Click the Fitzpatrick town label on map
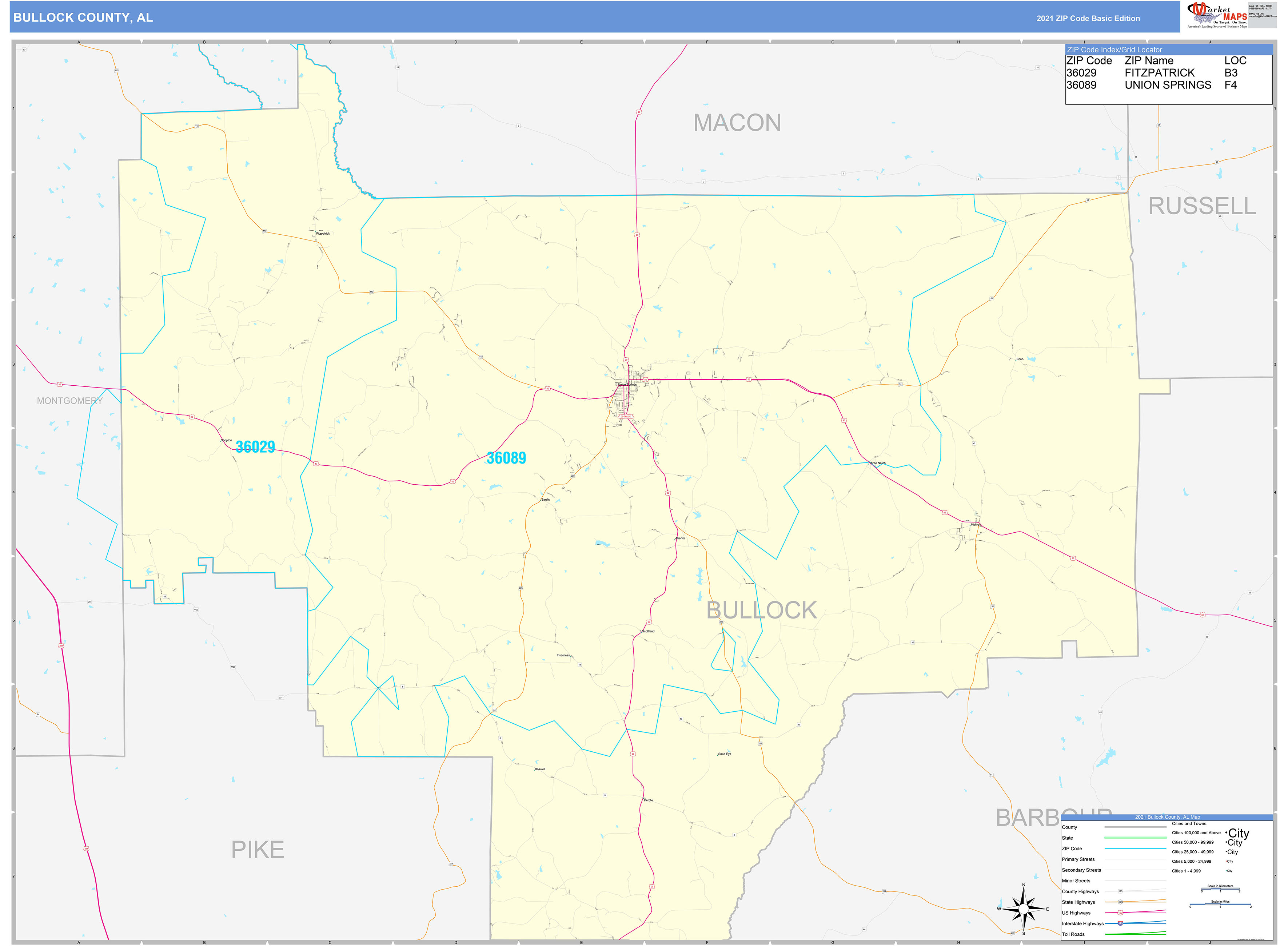This screenshot has width=1288, height=946. 323,234
